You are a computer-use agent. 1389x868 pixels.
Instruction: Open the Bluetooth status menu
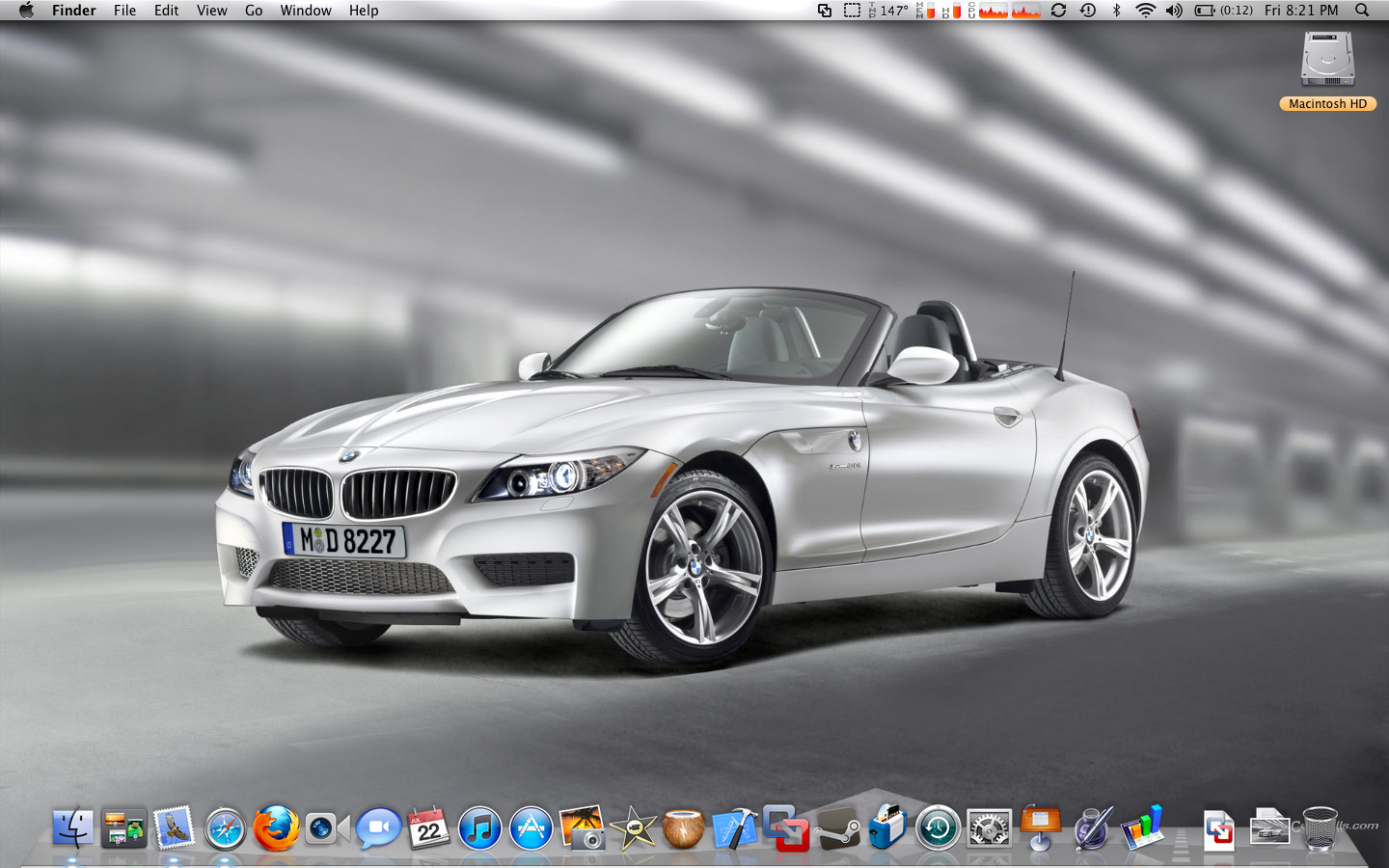coord(1116,11)
